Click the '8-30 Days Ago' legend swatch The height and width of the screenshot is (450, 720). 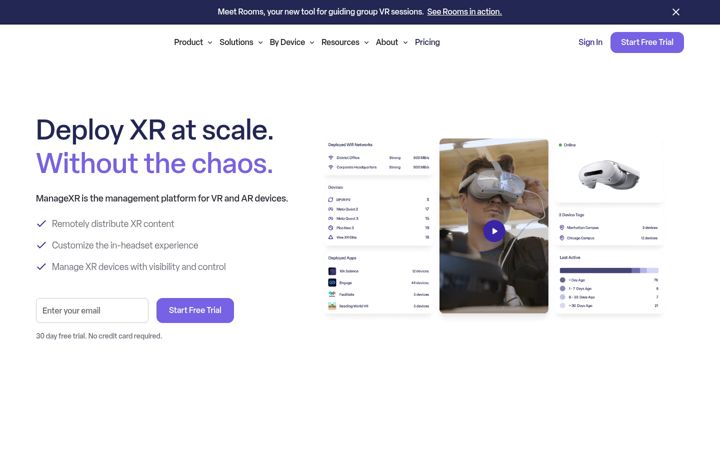click(562, 297)
